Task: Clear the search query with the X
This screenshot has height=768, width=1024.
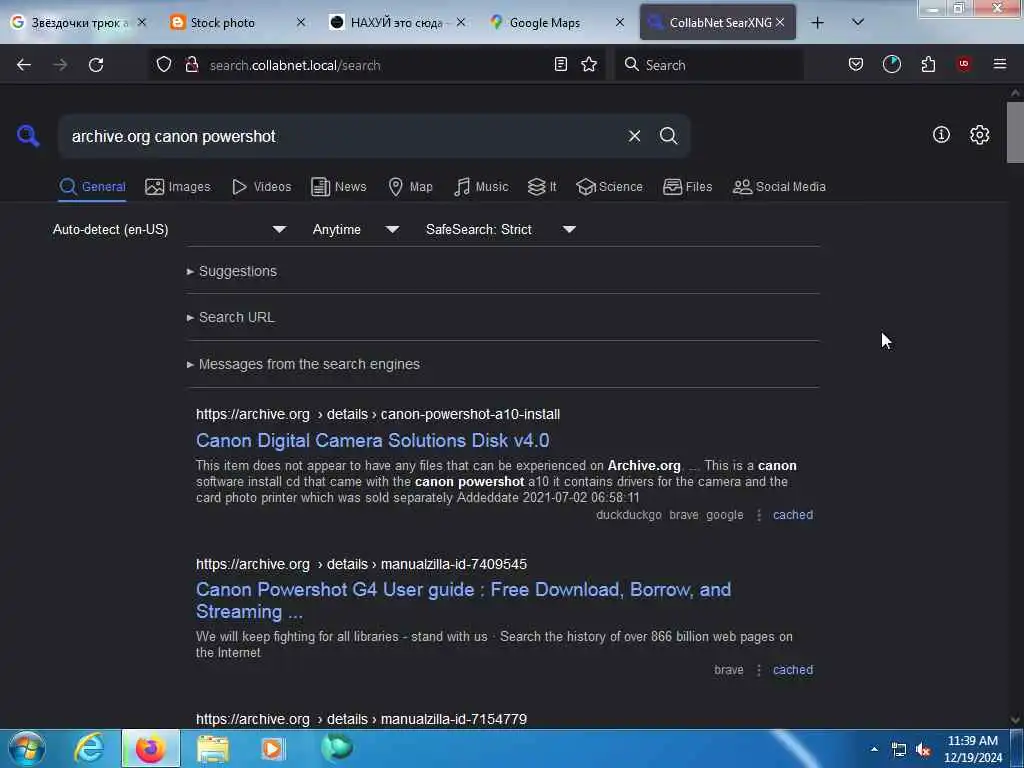Action: point(634,136)
